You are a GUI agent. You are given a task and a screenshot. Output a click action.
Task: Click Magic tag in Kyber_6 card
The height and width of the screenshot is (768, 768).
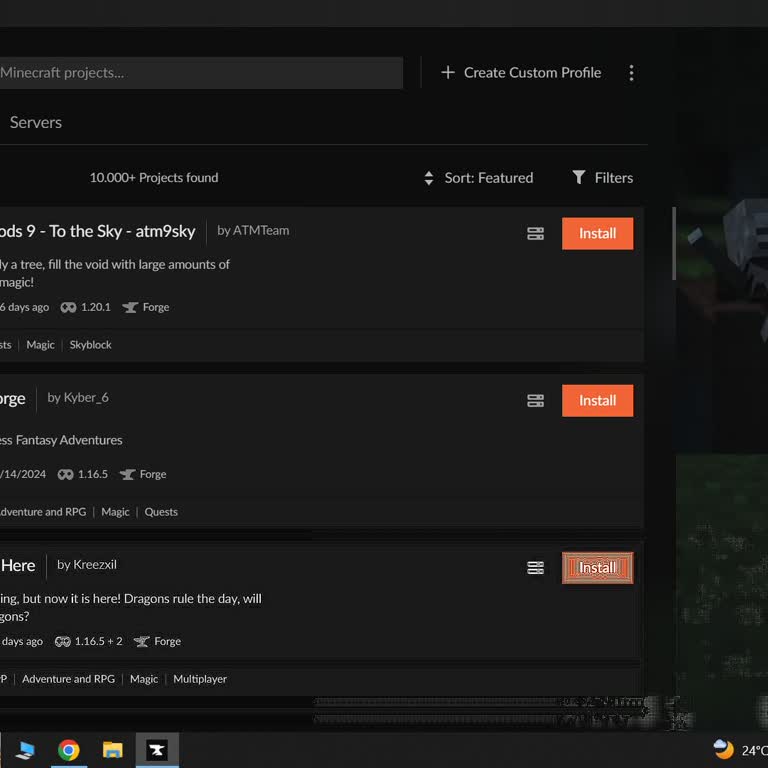coord(115,512)
